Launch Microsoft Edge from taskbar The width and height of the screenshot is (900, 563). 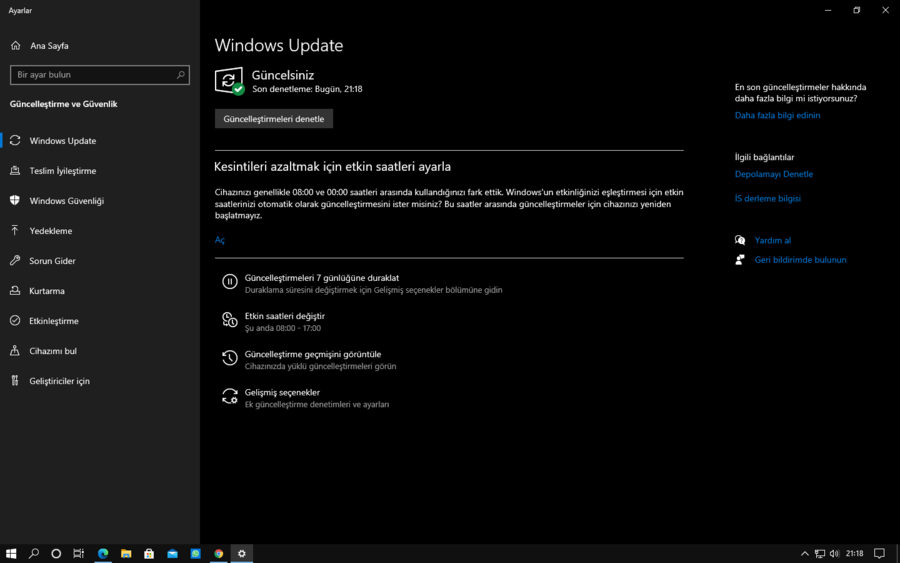(103, 554)
